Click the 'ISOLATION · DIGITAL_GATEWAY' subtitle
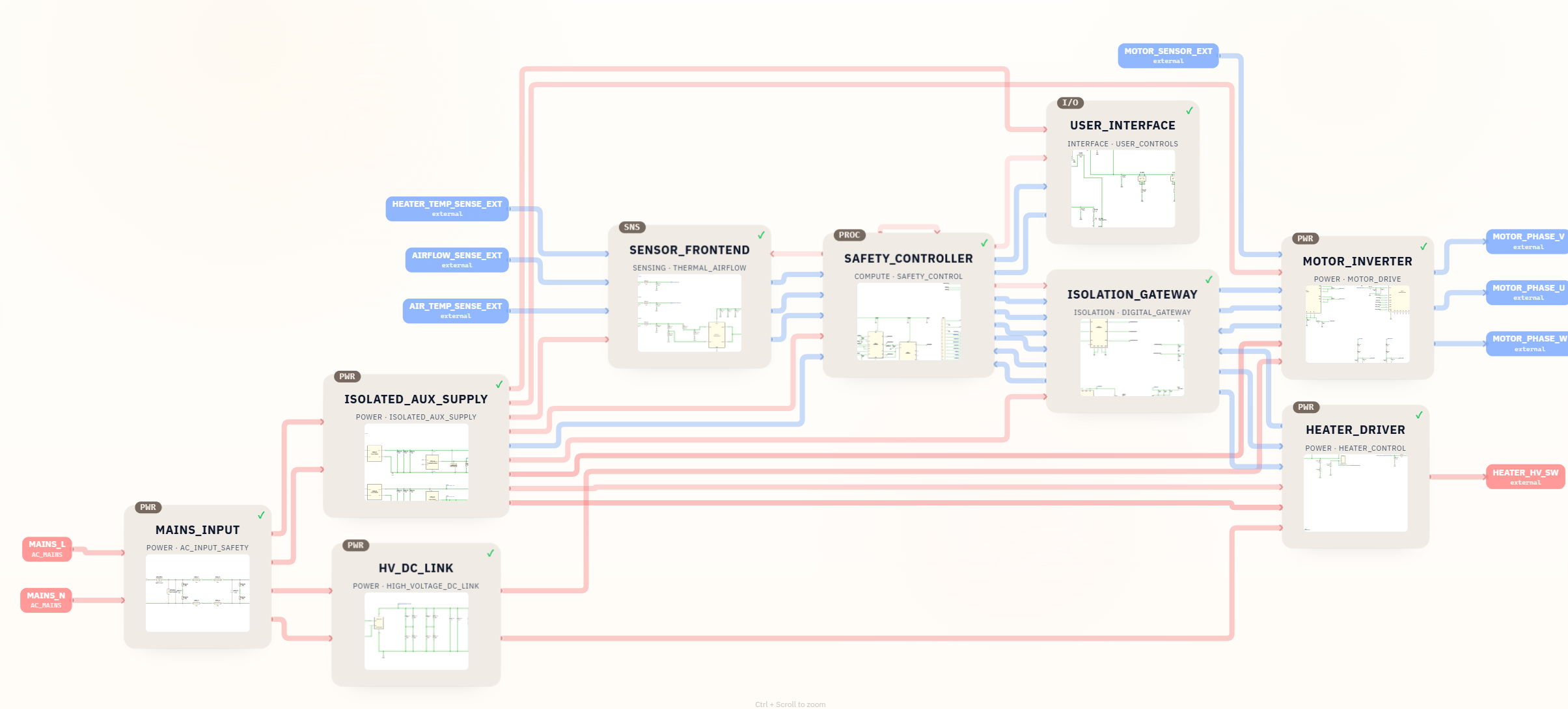This screenshot has height=709, width=1568. (1133, 313)
